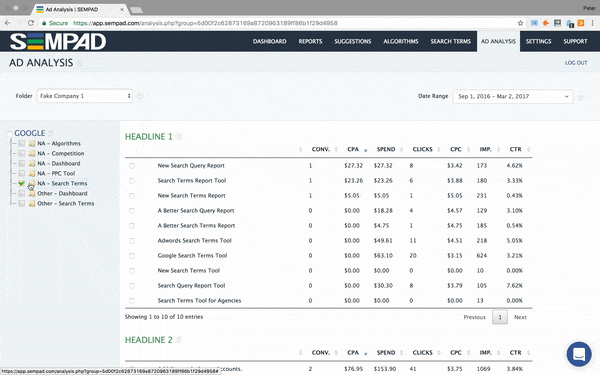
Task: Sort Headline 1 table by SPEND
Action: click(386, 149)
